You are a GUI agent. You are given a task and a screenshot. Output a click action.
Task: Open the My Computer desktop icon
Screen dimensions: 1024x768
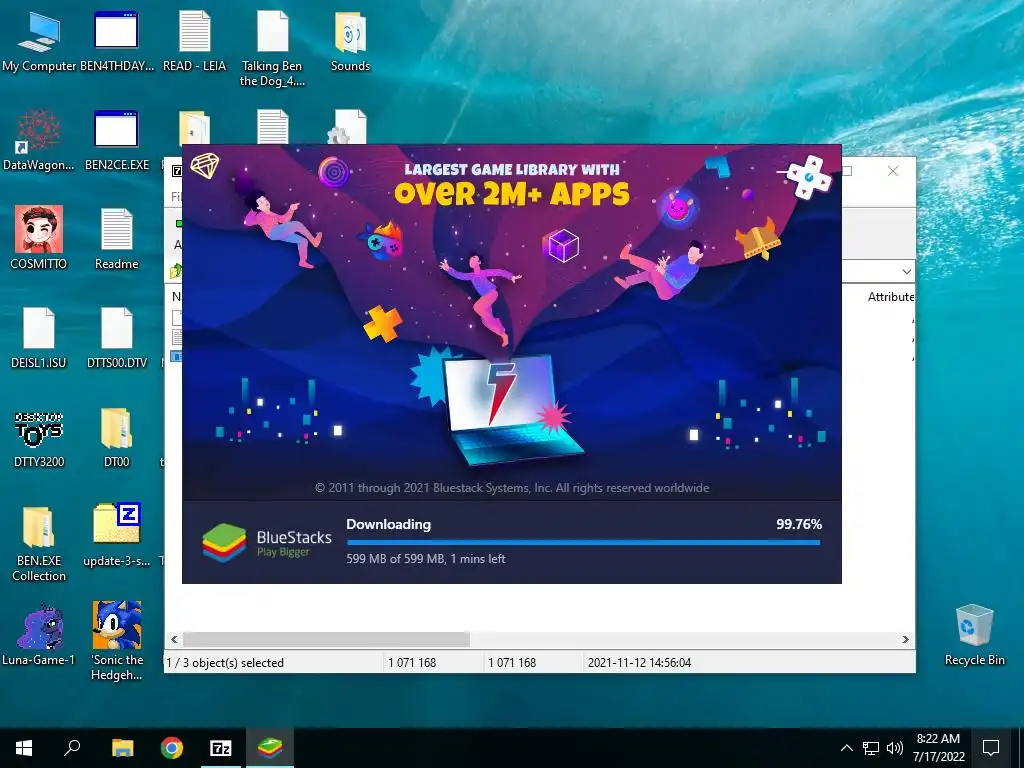coord(39,40)
